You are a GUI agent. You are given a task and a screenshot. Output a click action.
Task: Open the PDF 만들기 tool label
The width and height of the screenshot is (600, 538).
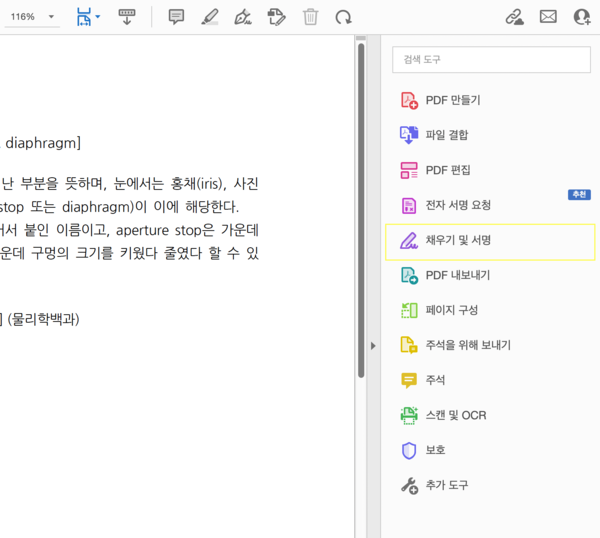pyautogui.click(x=453, y=100)
